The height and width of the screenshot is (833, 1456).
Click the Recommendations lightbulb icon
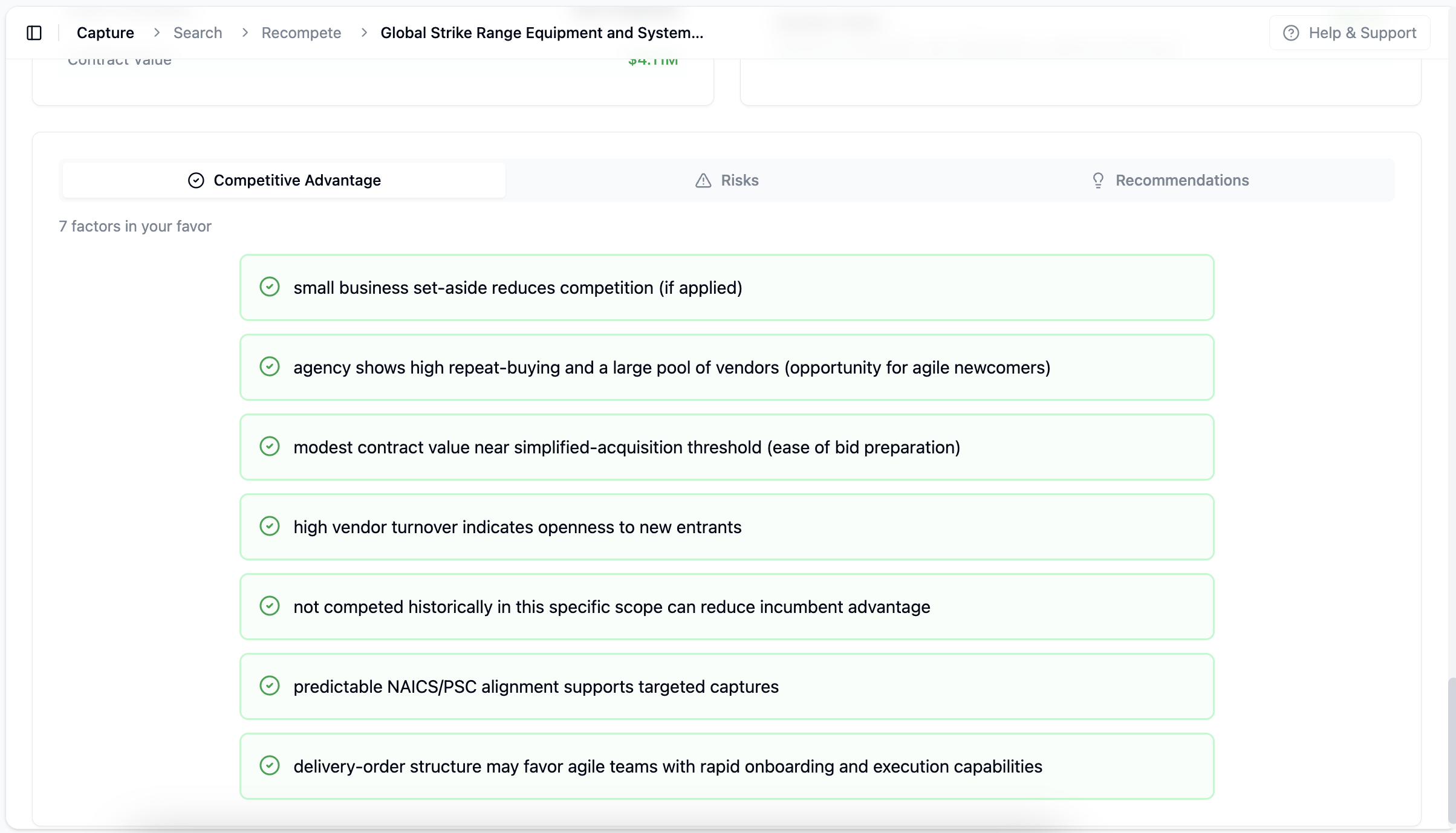click(x=1098, y=180)
